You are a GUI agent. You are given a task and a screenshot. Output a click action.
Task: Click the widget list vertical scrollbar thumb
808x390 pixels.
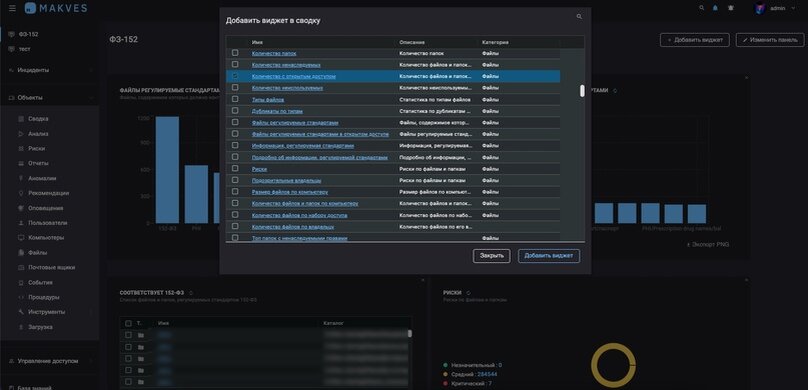[582, 91]
